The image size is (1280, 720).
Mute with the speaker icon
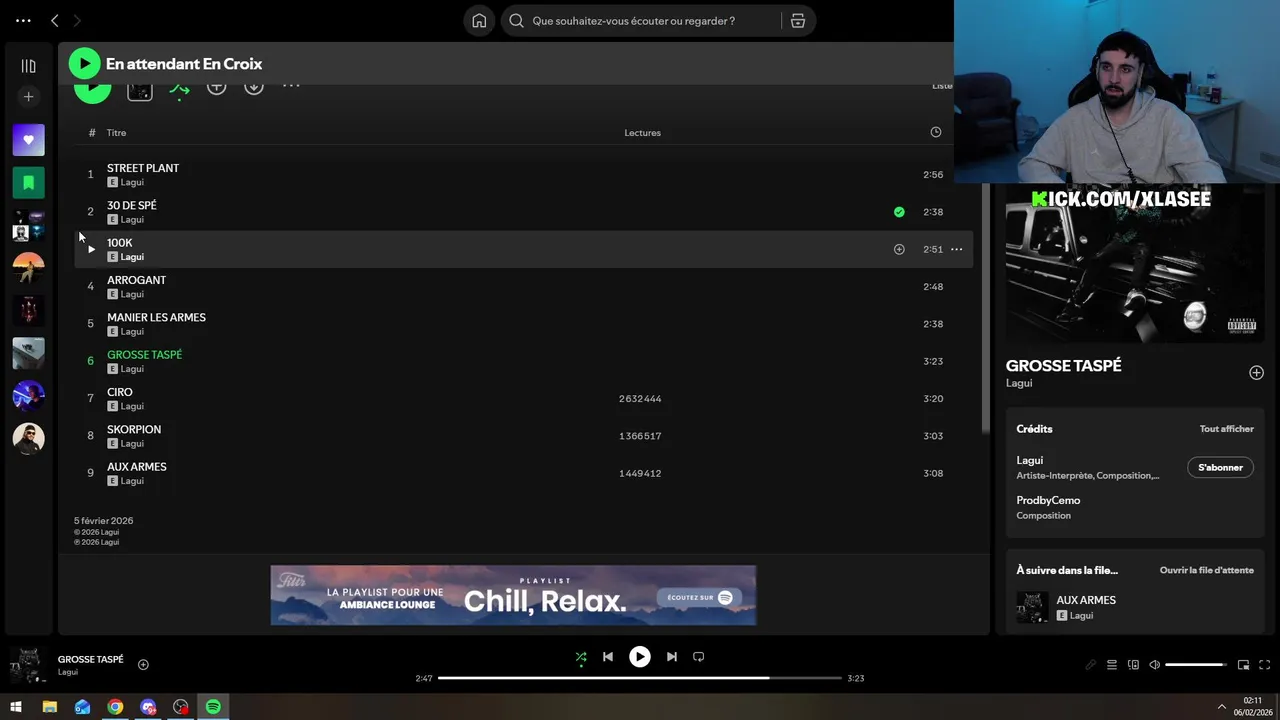point(1154,665)
